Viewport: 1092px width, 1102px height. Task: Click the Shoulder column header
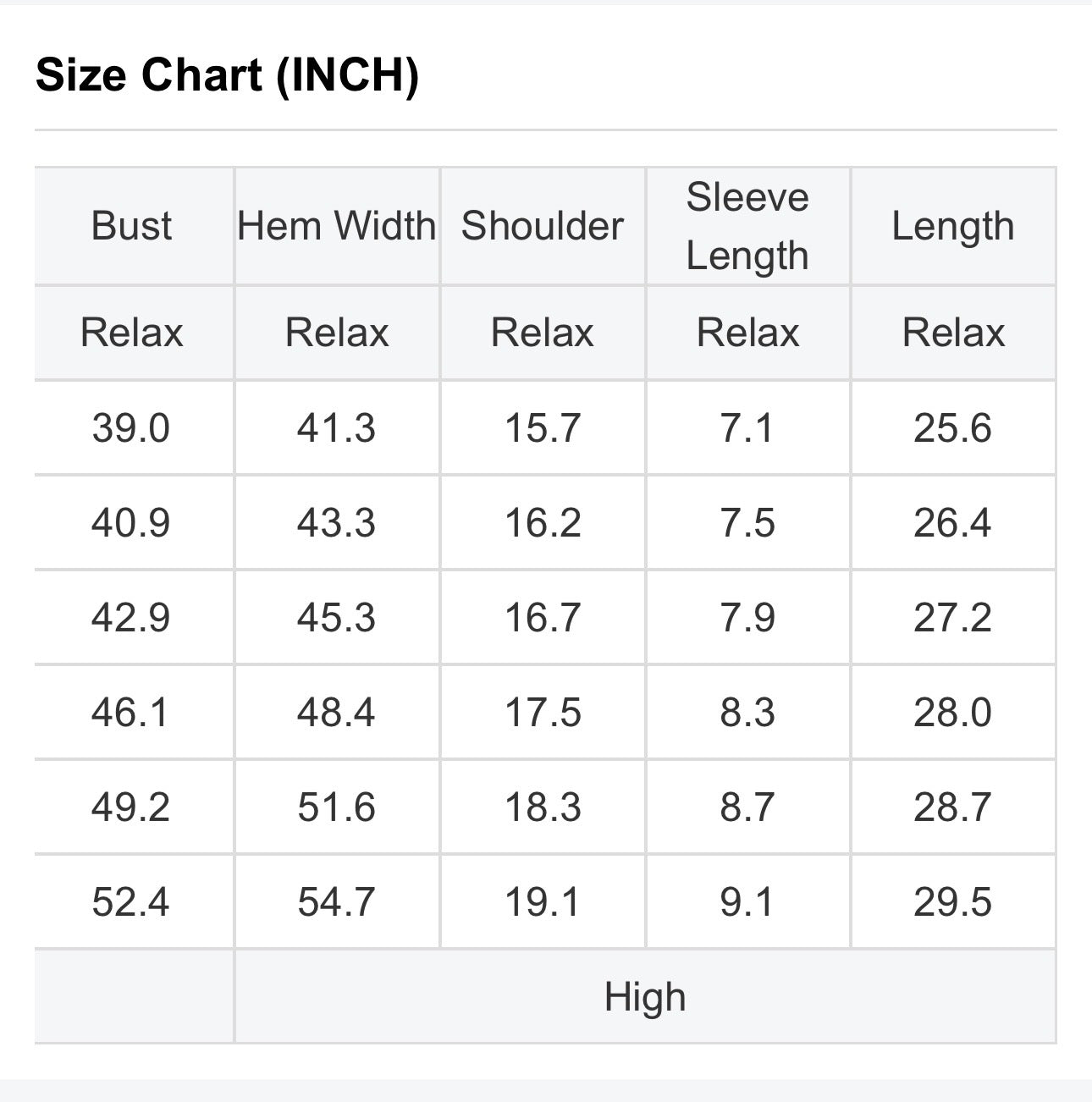[543, 226]
